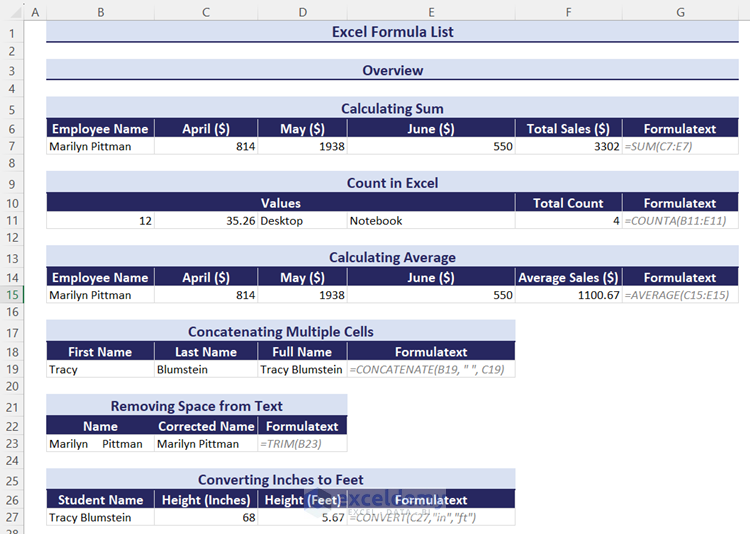The height and width of the screenshot is (534, 750).
Task: Select formula text =COUNTA(B11:E11)
Action: coord(680,221)
